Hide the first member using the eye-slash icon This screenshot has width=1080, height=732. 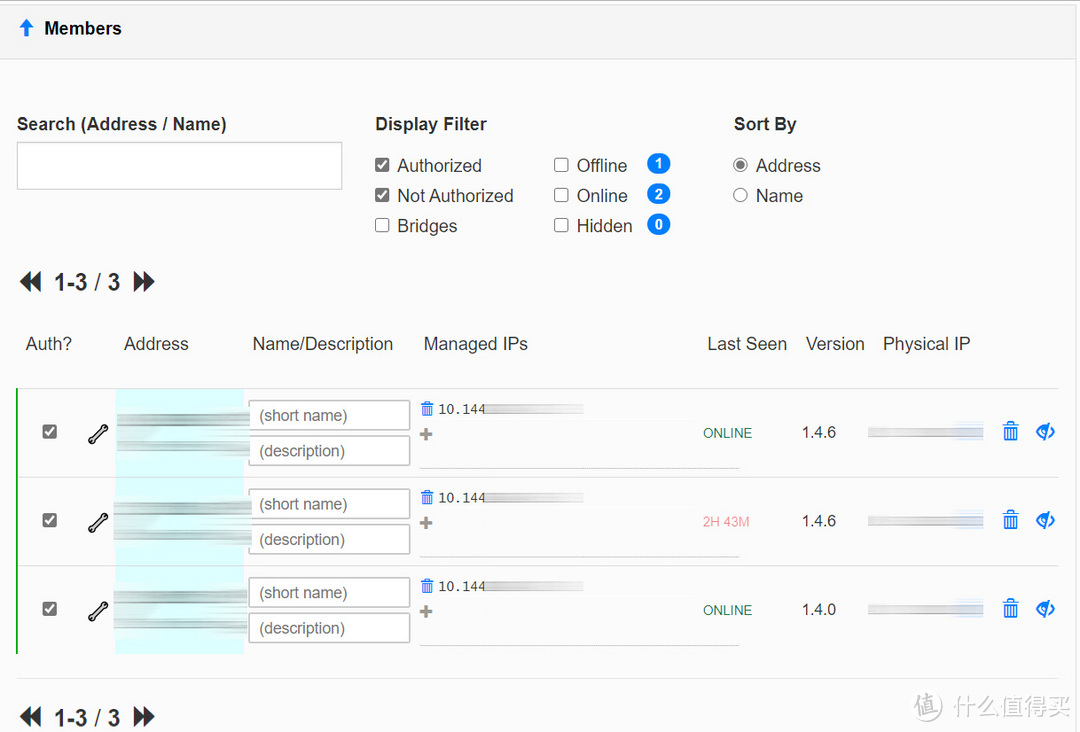1045,431
